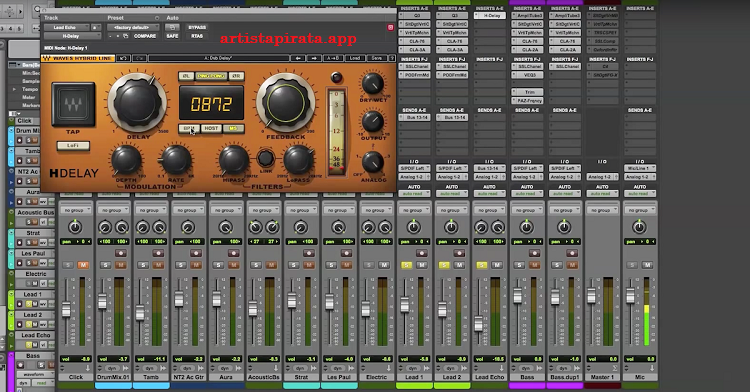Click the HIPASS filter knob

[234, 160]
